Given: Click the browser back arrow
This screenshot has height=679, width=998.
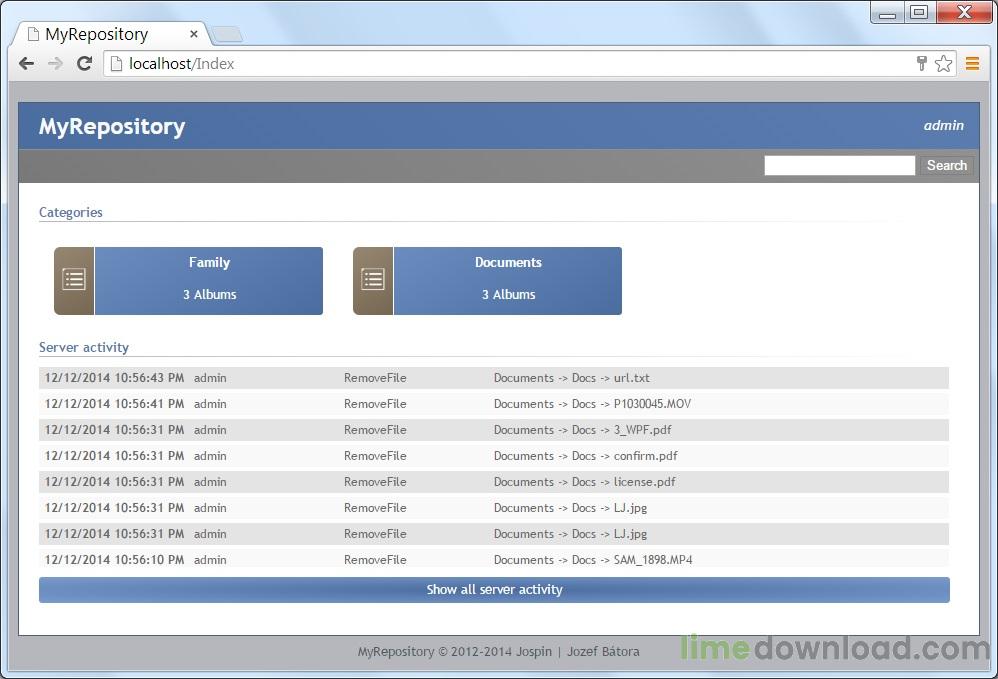Looking at the screenshot, I should point(26,63).
